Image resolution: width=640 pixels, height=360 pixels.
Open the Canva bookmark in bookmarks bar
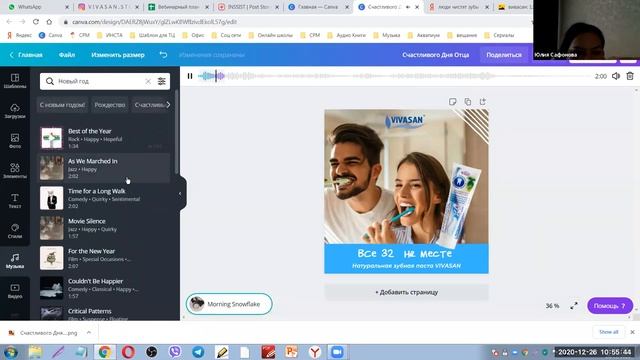click(x=51, y=35)
